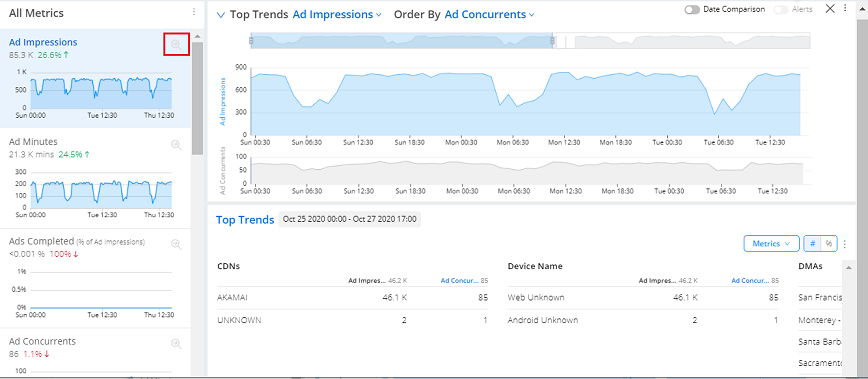Open All Metrics three-dot menu
868x379 pixels.
(194, 12)
